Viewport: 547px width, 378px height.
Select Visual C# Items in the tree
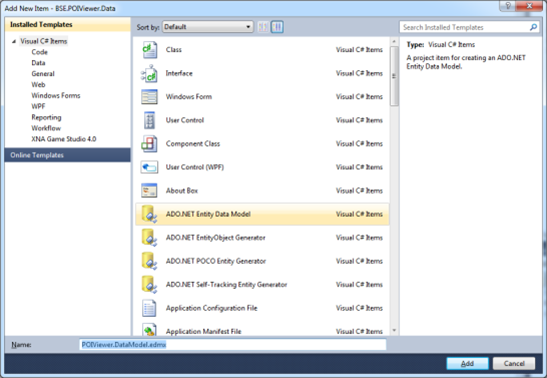tap(44, 41)
